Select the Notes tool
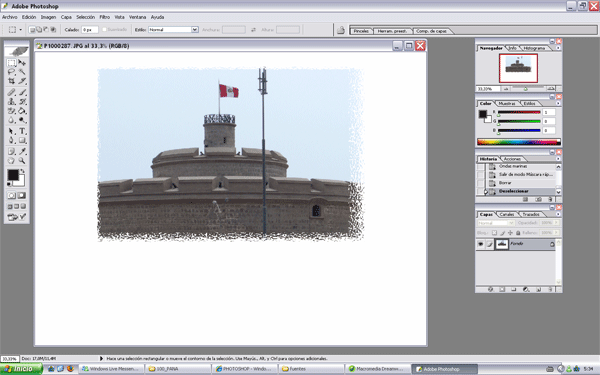Image resolution: width=600 pixels, height=375 pixels. coord(11,152)
